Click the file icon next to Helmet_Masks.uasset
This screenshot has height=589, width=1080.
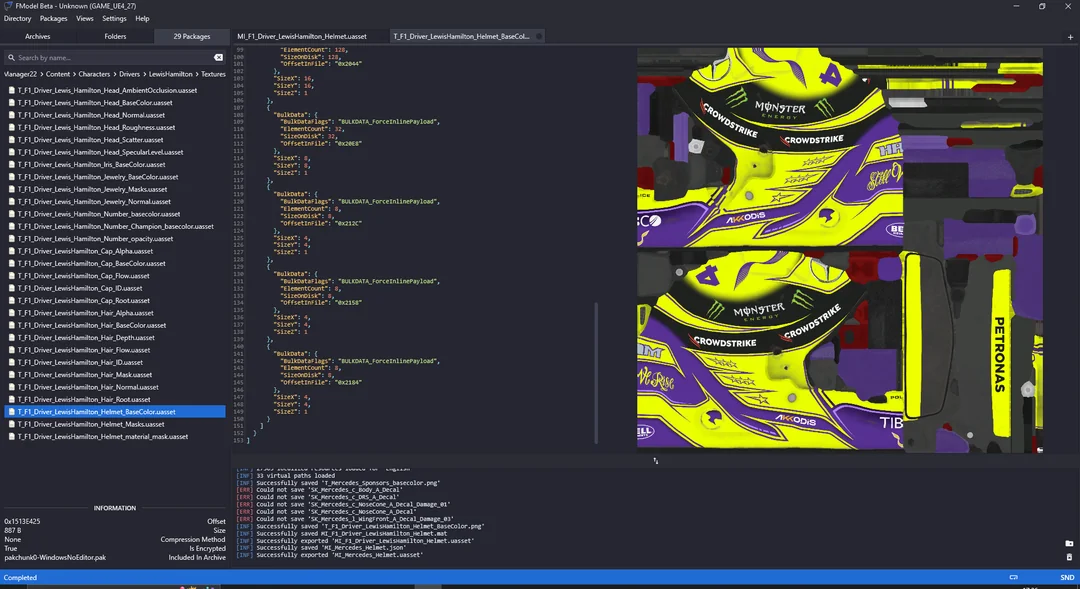point(11,424)
